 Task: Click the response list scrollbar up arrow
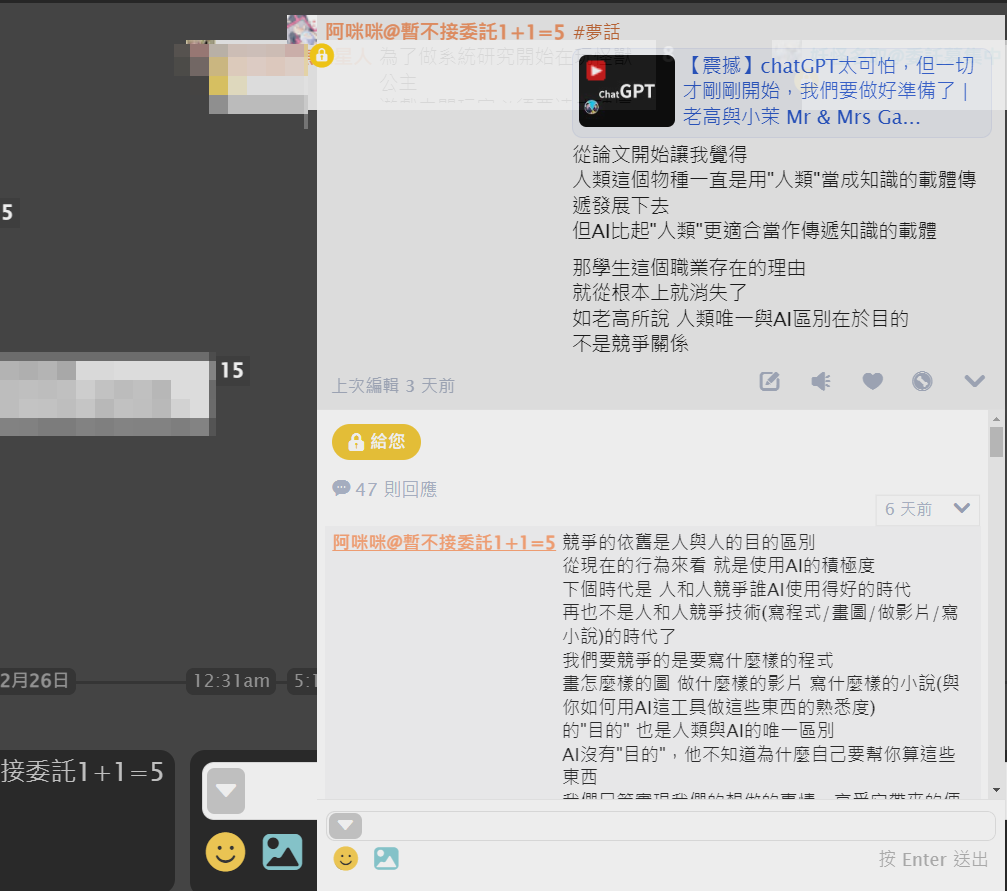tap(996, 419)
